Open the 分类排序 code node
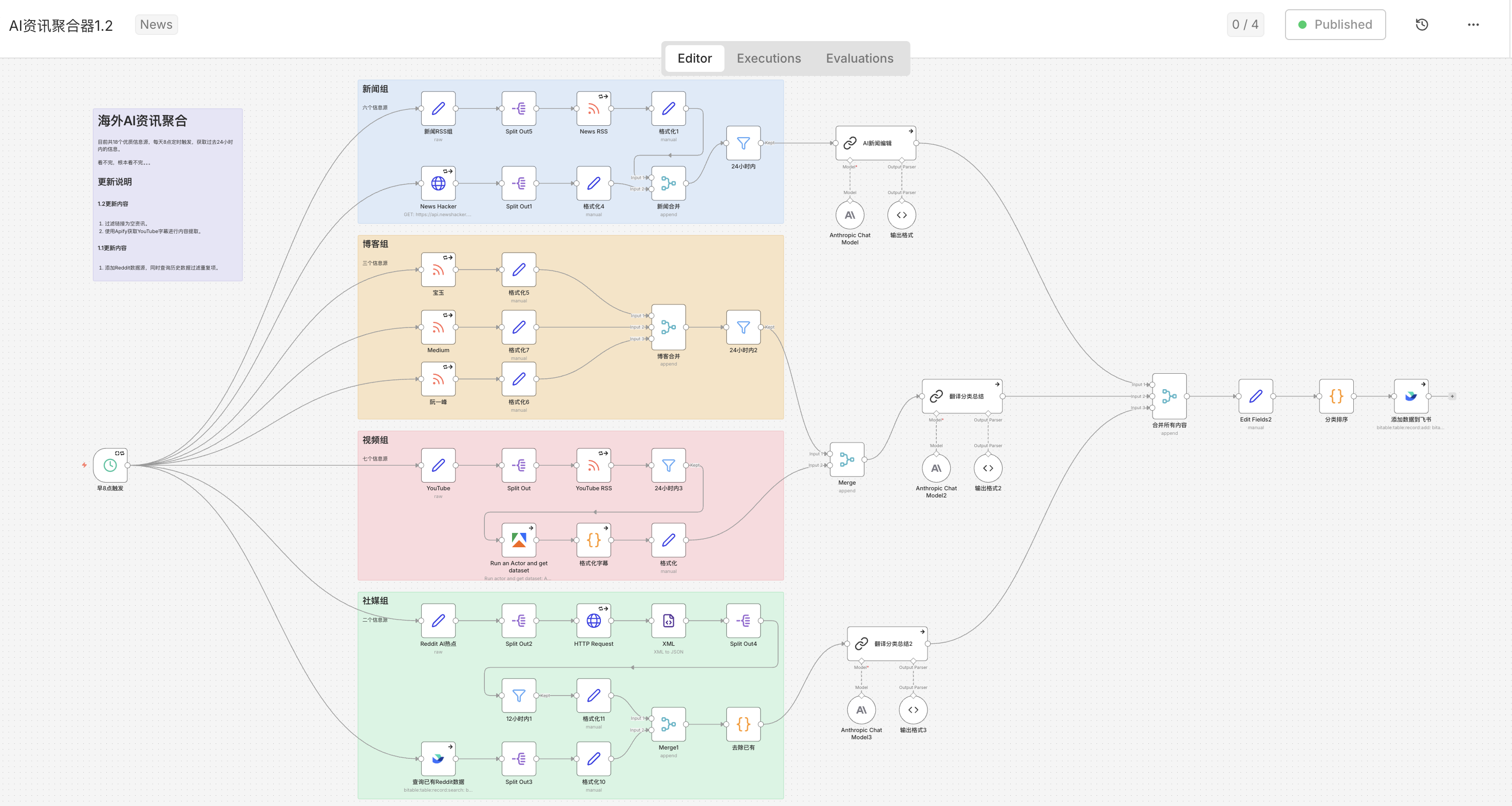The image size is (1512, 806). click(1336, 396)
